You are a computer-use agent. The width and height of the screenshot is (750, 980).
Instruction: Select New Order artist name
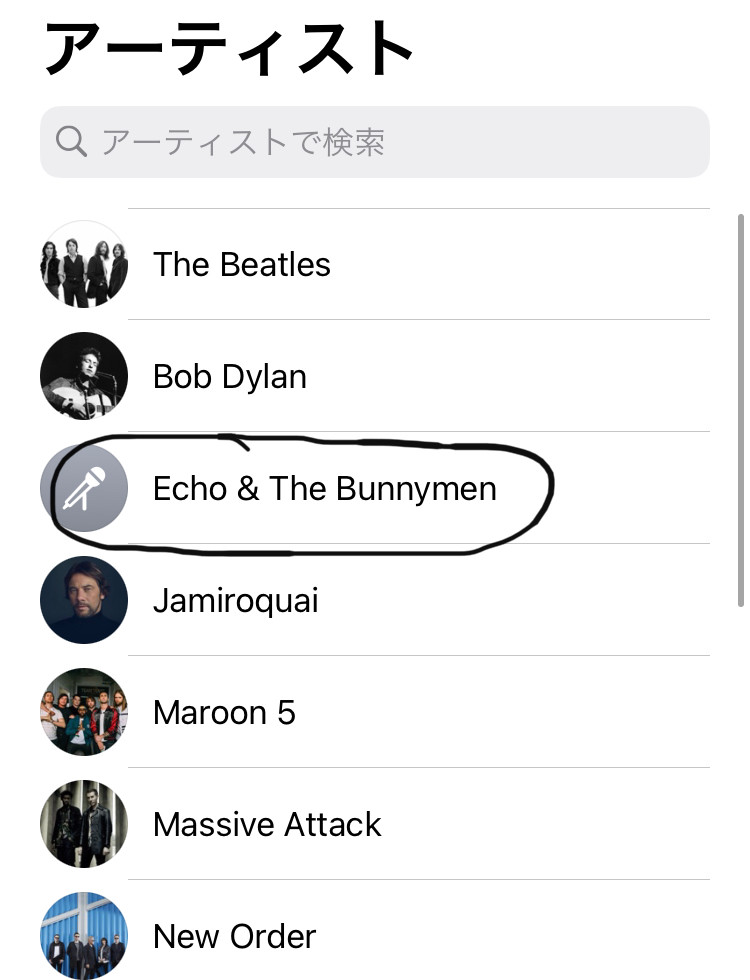(235, 936)
